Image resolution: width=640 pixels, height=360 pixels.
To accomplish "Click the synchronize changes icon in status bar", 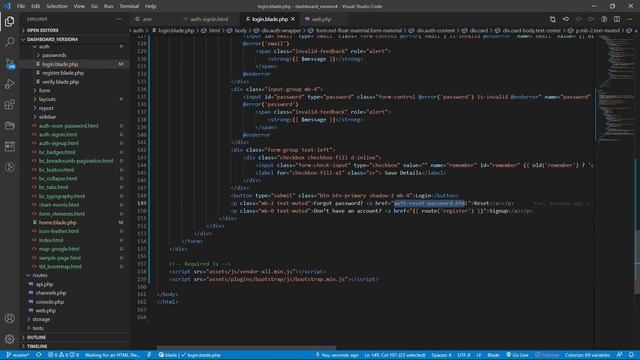I will (39, 355).
